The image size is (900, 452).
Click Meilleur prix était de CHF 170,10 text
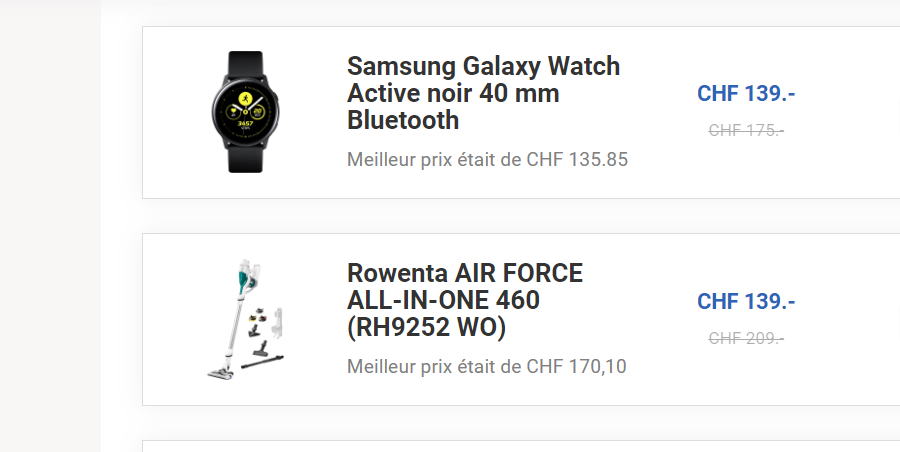click(x=487, y=366)
